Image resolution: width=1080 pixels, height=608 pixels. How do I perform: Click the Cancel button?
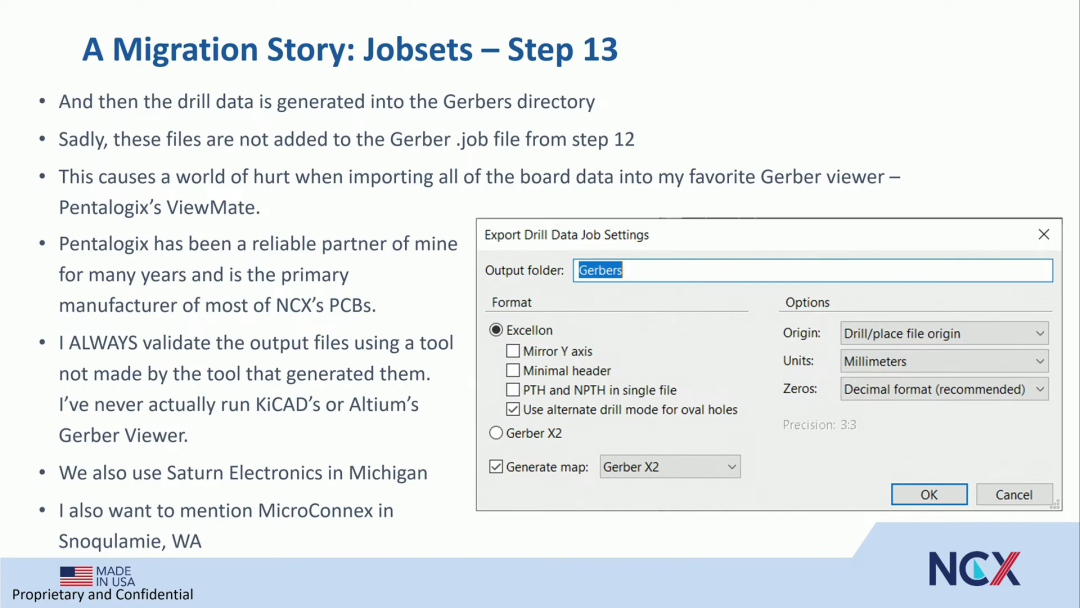point(1014,494)
